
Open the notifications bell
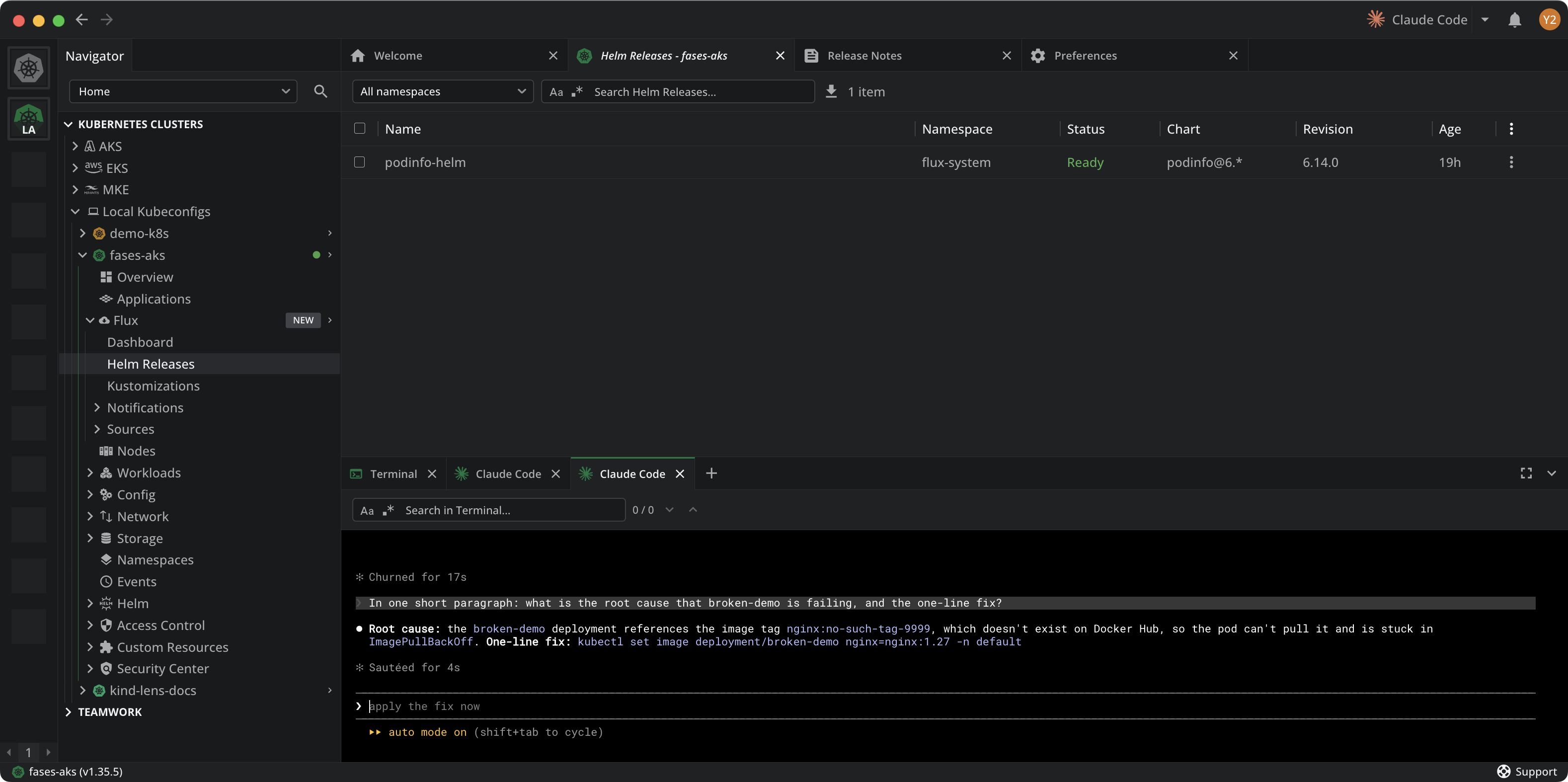1514,20
